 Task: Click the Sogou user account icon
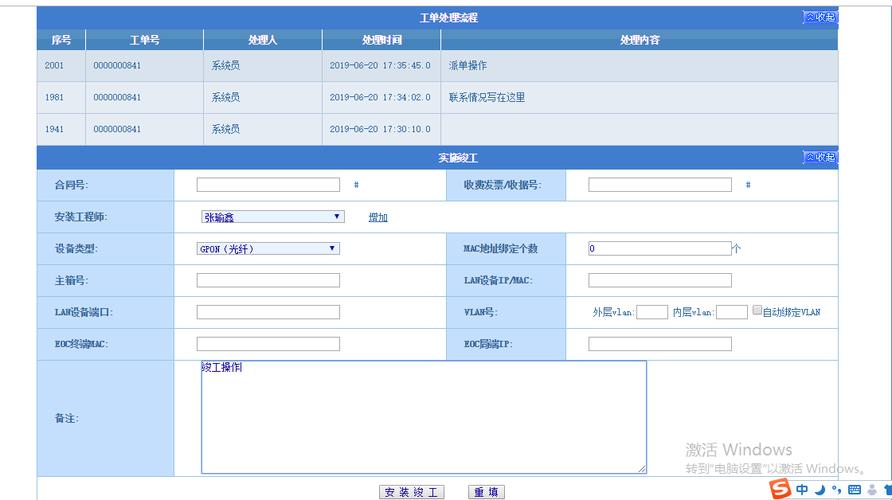click(872, 489)
